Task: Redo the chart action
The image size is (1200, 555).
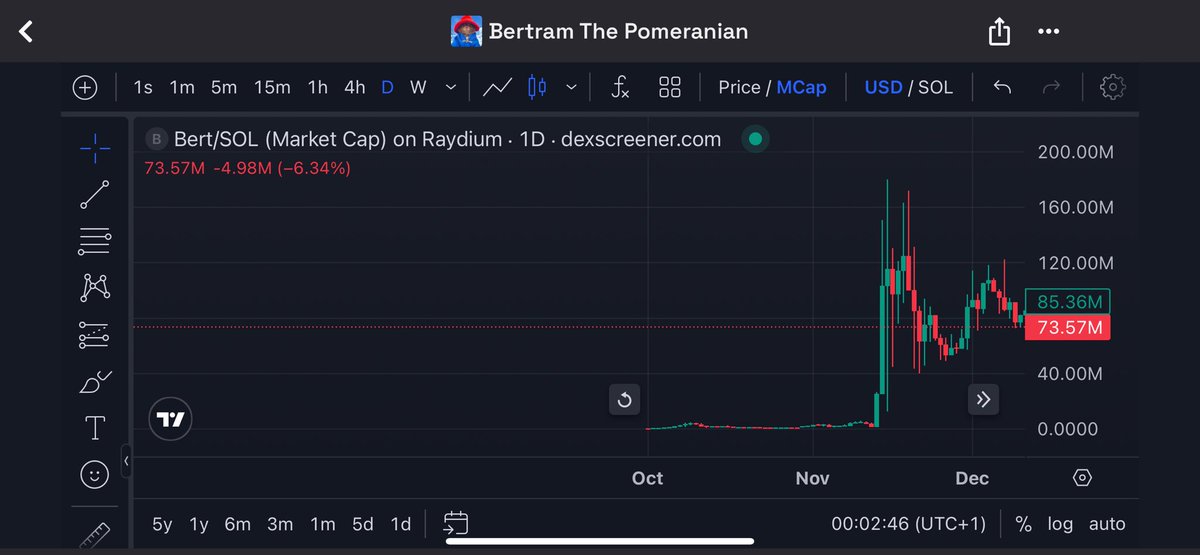Action: (x=1051, y=87)
